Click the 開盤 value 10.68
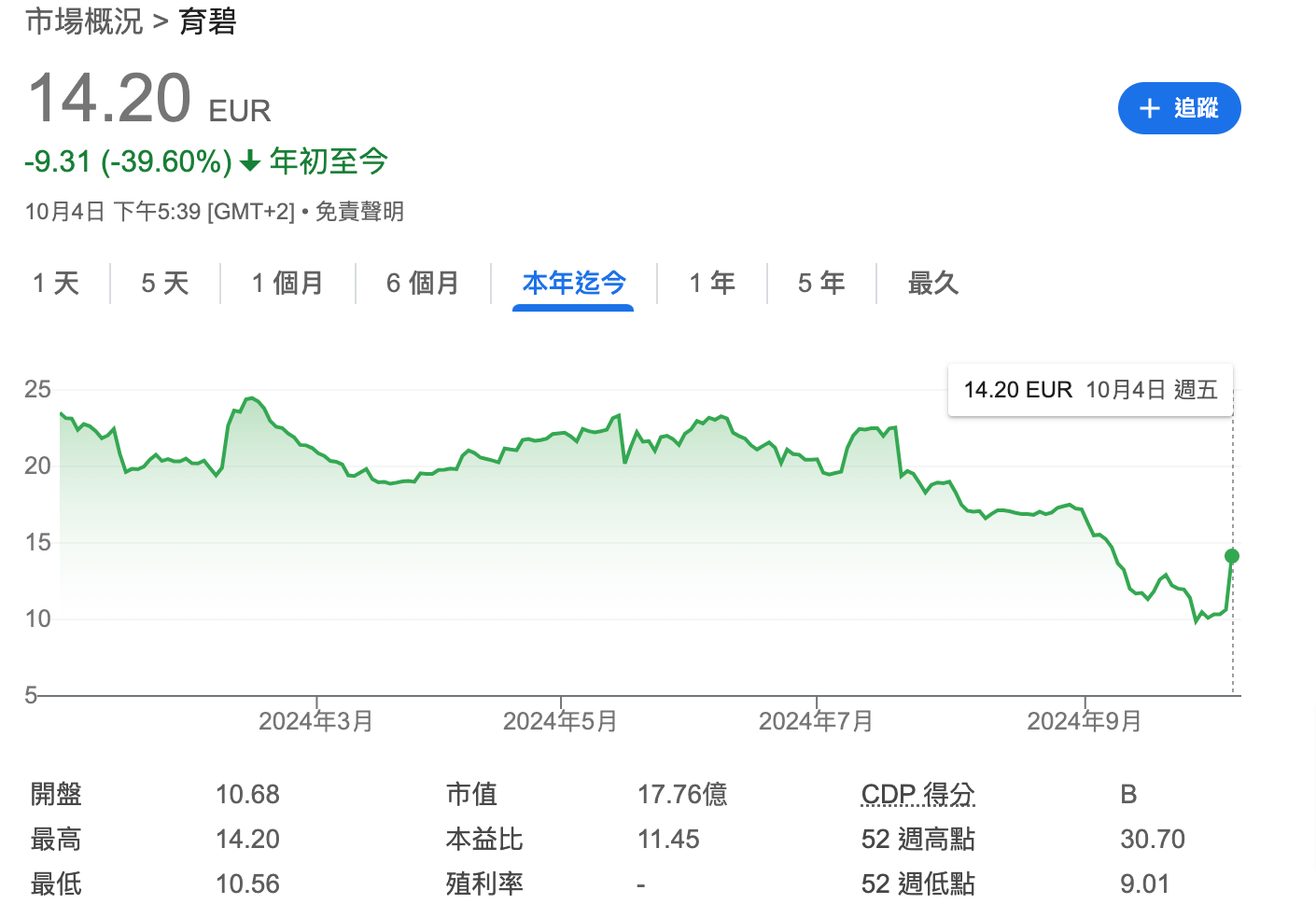The width and height of the screenshot is (1316, 918). [x=247, y=795]
